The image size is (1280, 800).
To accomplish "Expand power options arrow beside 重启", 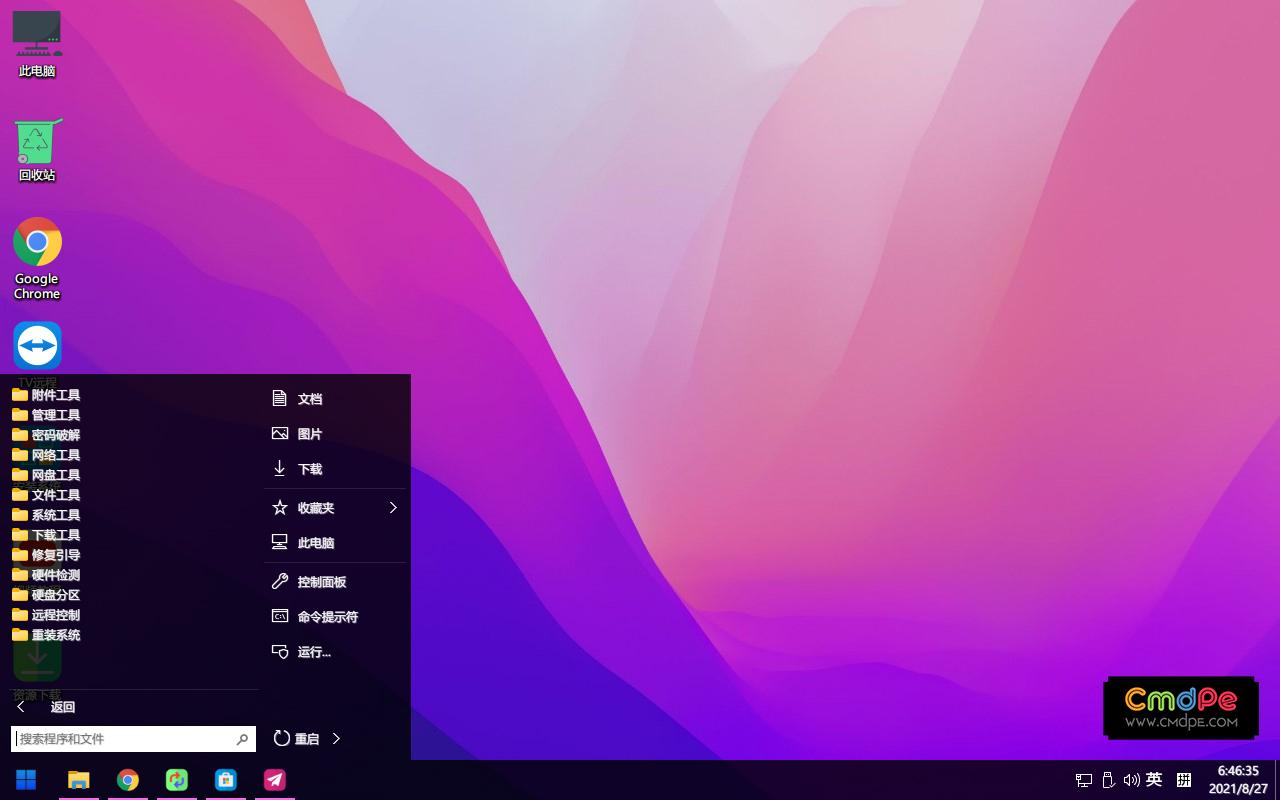I will tap(336, 739).
